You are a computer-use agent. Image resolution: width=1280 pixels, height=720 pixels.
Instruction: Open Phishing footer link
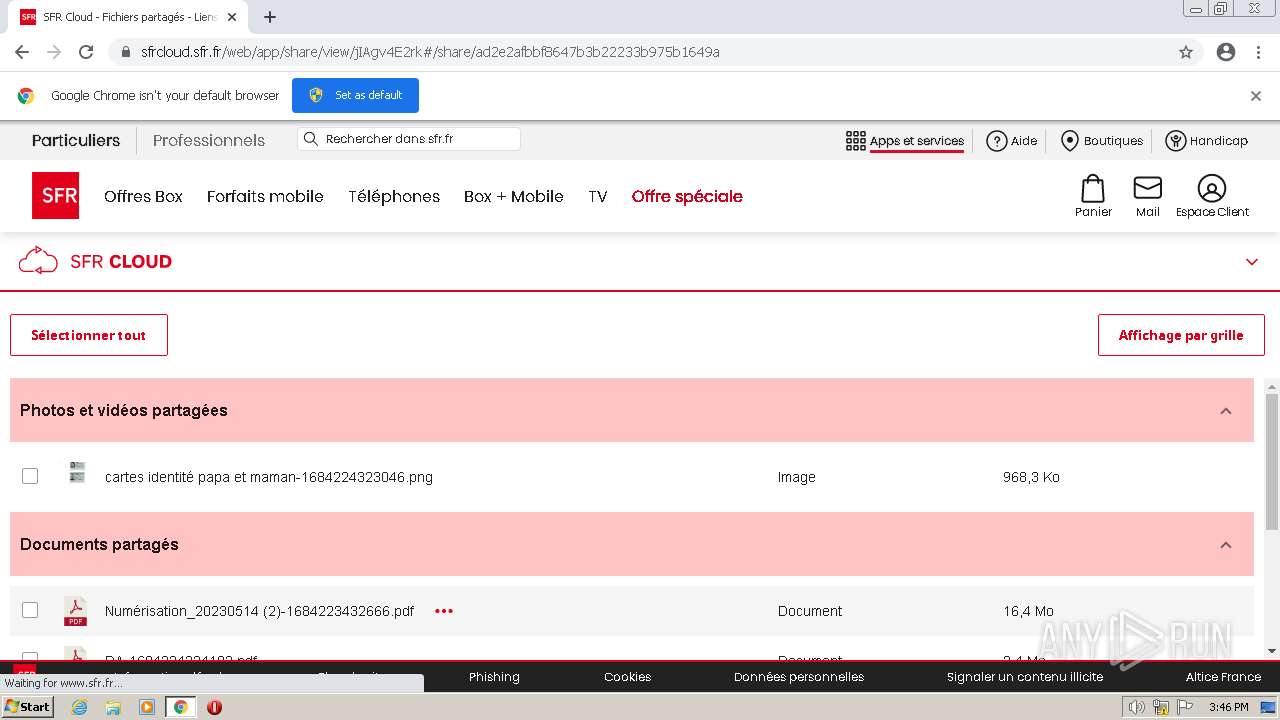click(x=494, y=677)
